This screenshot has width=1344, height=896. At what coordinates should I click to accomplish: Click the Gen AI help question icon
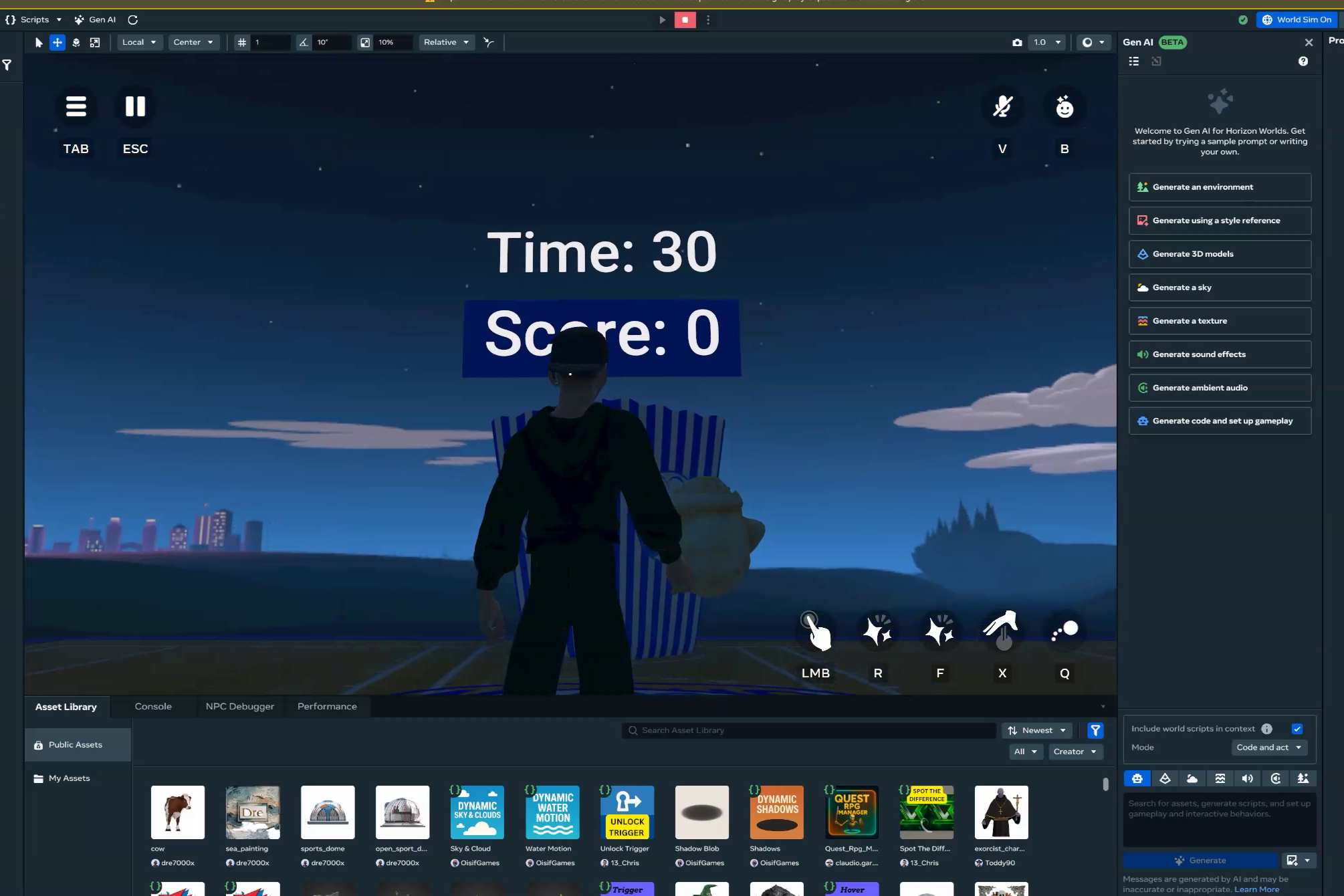click(x=1303, y=62)
